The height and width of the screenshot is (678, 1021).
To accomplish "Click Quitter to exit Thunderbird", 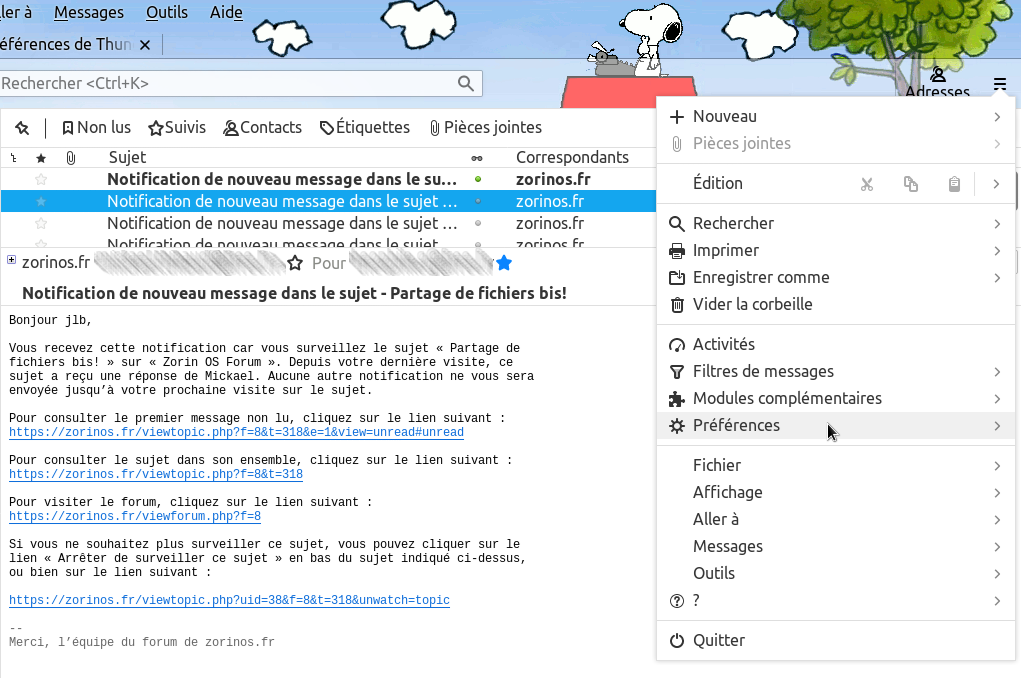I will tap(718, 641).
